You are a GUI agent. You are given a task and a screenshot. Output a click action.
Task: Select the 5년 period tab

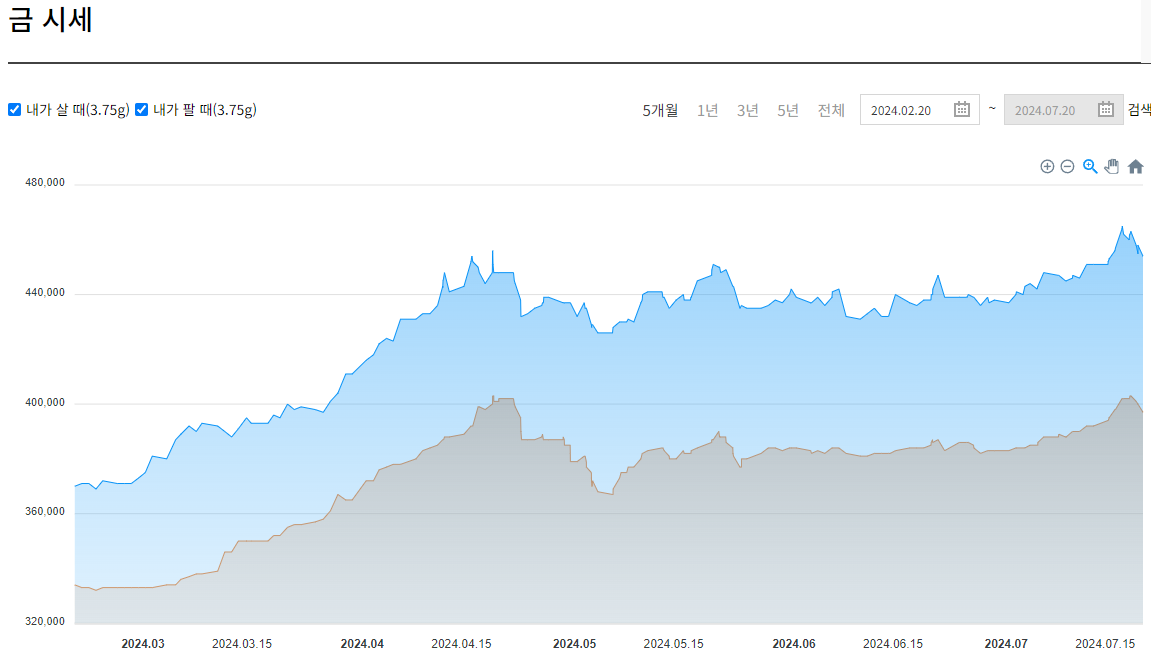(788, 110)
